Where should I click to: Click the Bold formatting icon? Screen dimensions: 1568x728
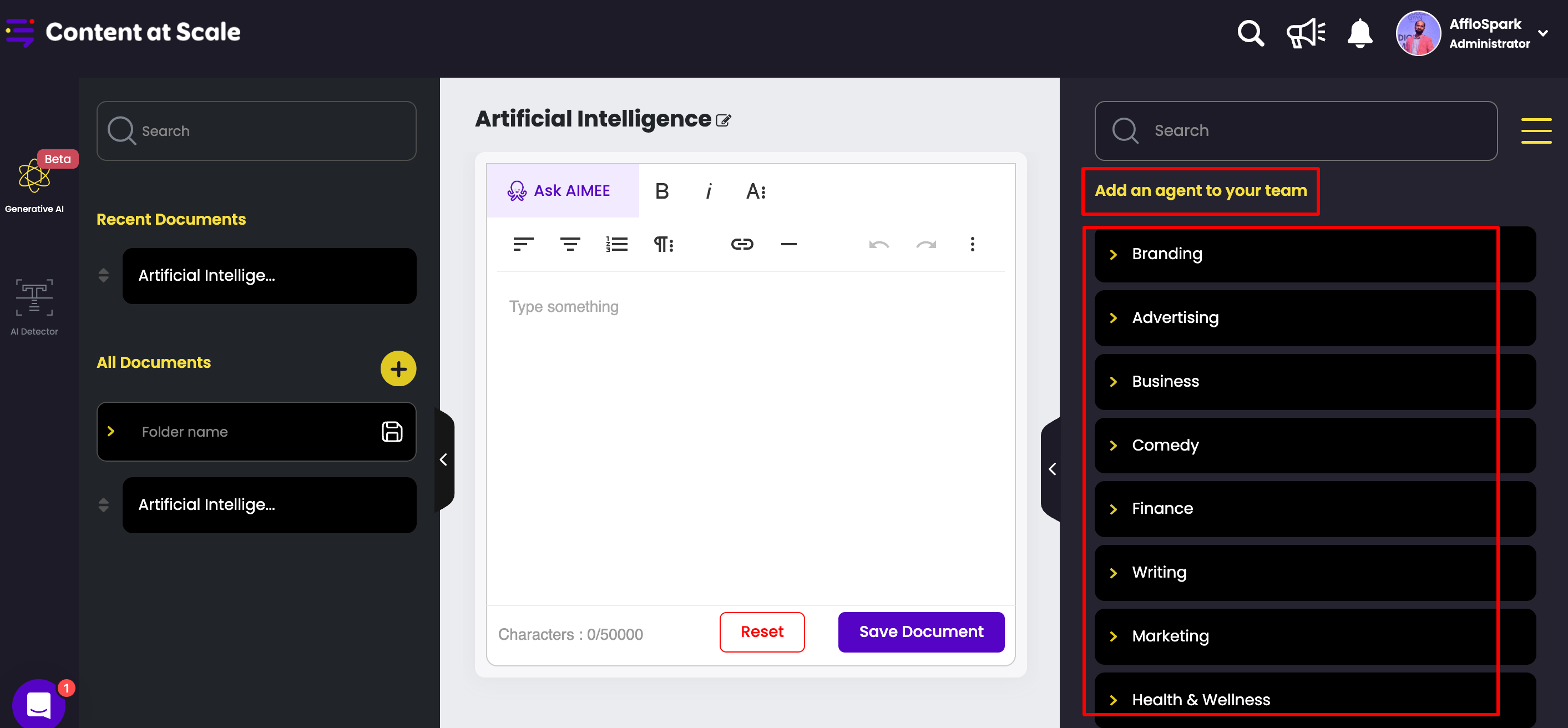[661, 191]
